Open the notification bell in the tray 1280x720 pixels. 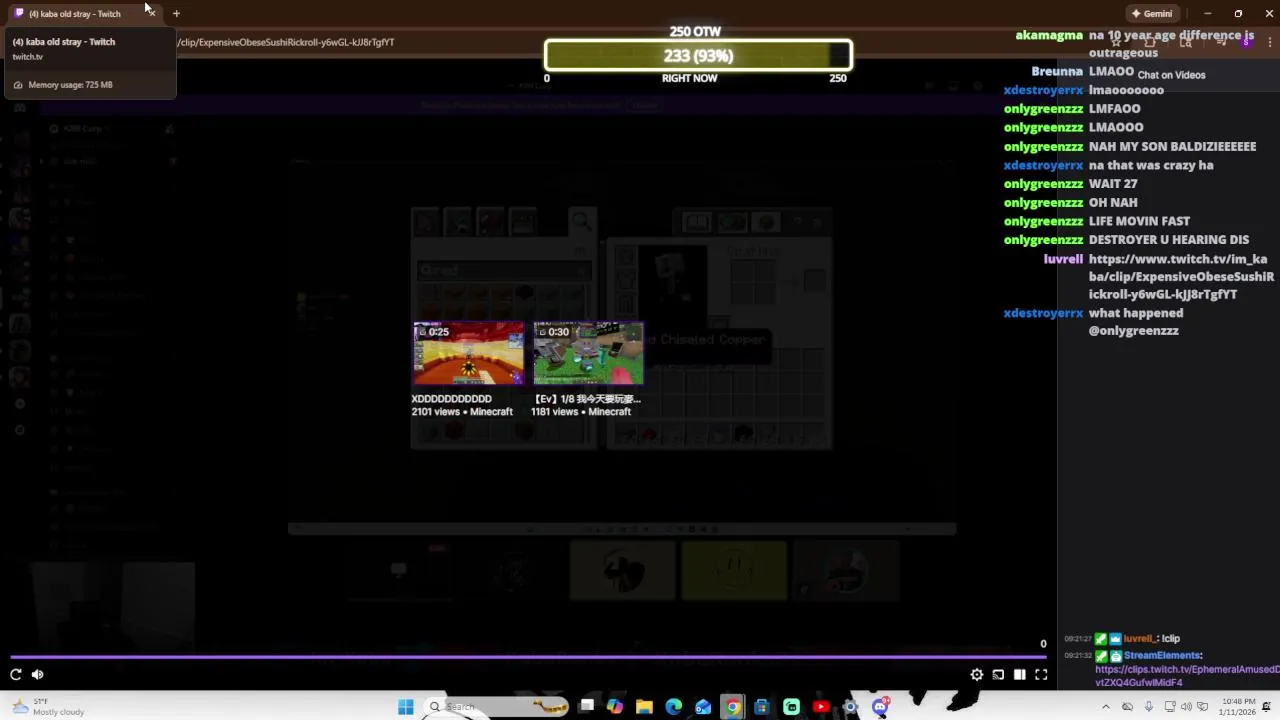(x=1266, y=707)
